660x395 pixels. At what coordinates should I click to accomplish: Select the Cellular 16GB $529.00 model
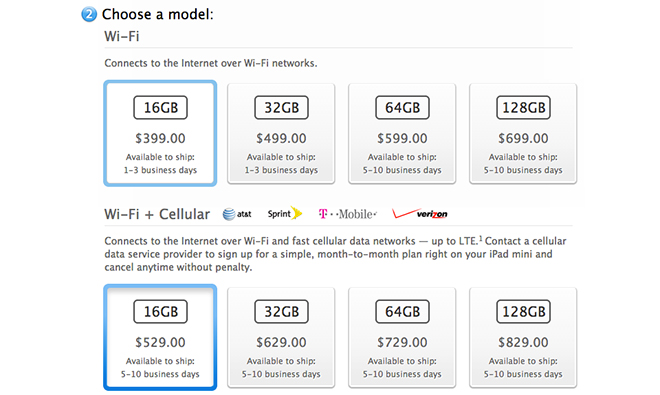pos(160,337)
